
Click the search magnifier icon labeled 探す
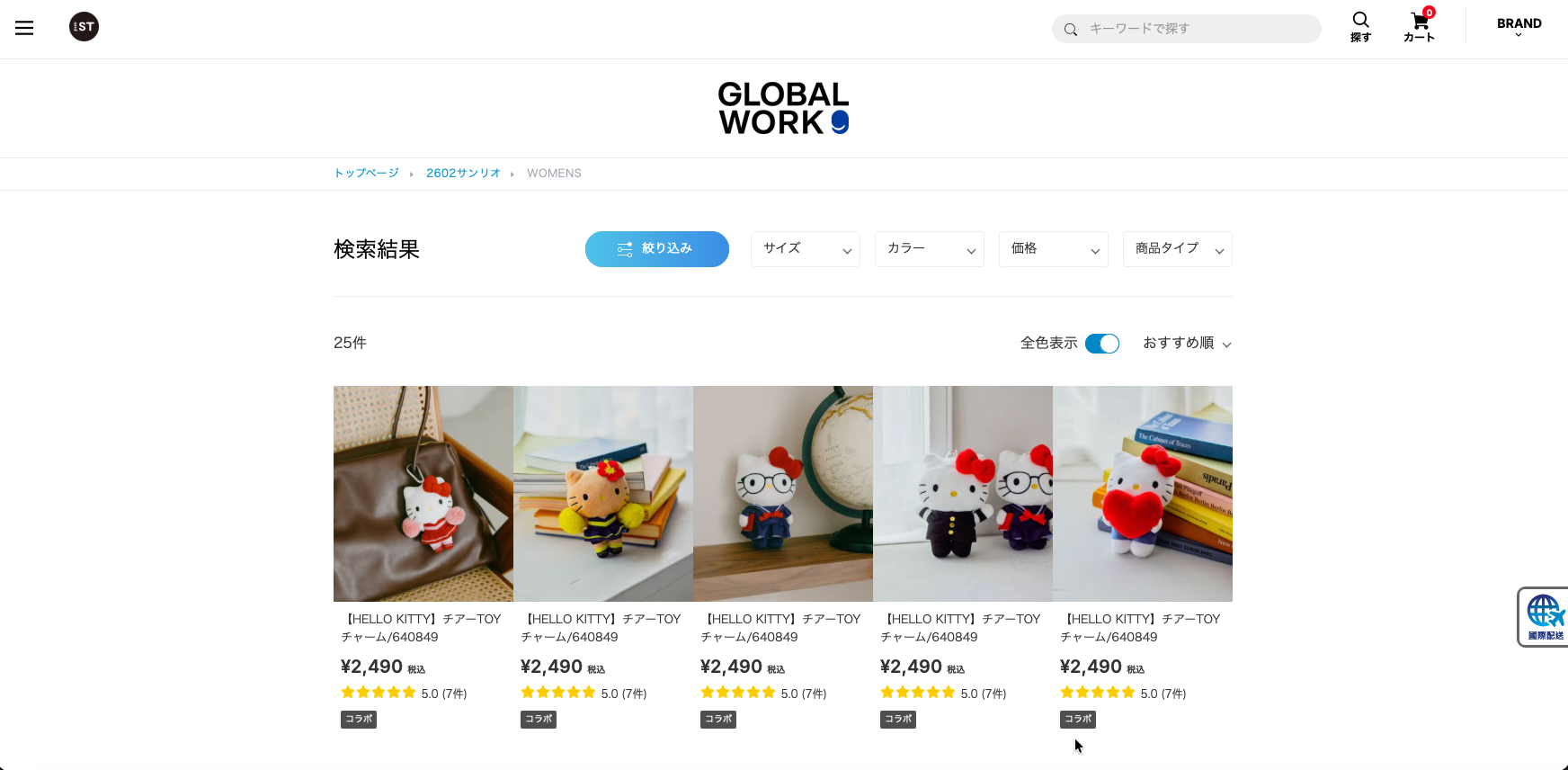tap(1360, 27)
